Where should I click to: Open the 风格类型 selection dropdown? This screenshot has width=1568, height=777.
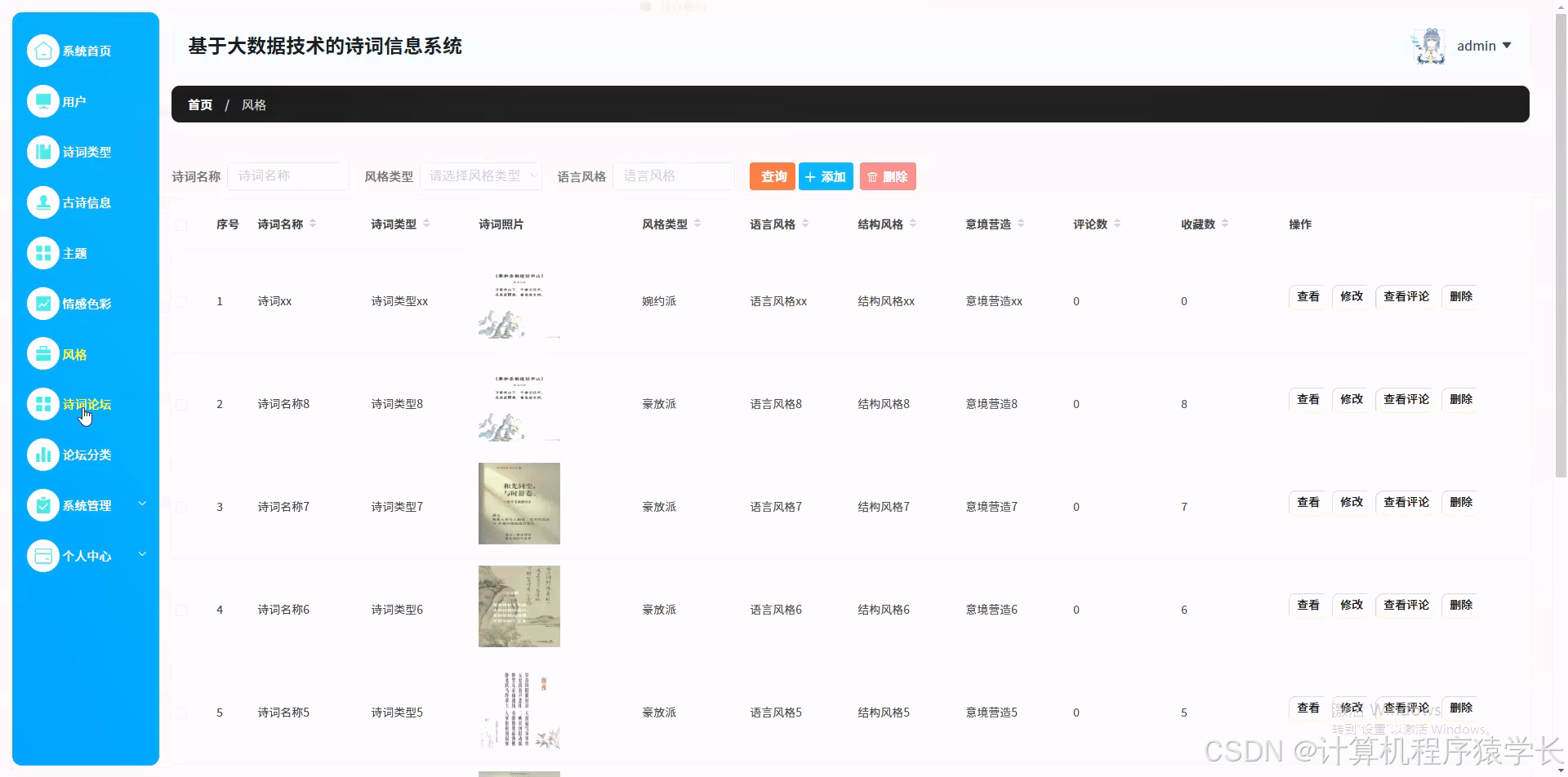pyautogui.click(x=481, y=175)
